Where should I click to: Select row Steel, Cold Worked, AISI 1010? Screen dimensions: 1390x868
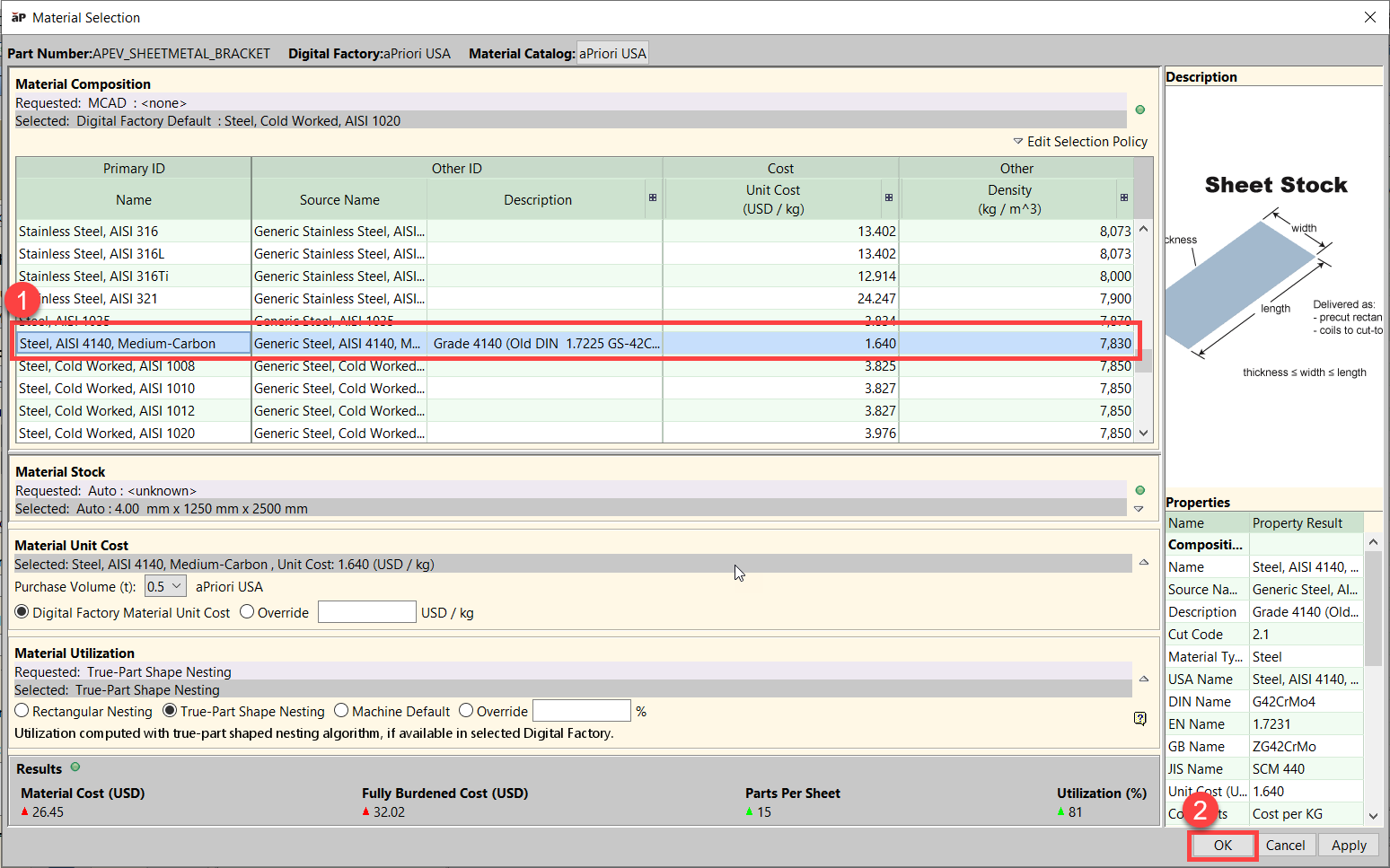pos(575,388)
